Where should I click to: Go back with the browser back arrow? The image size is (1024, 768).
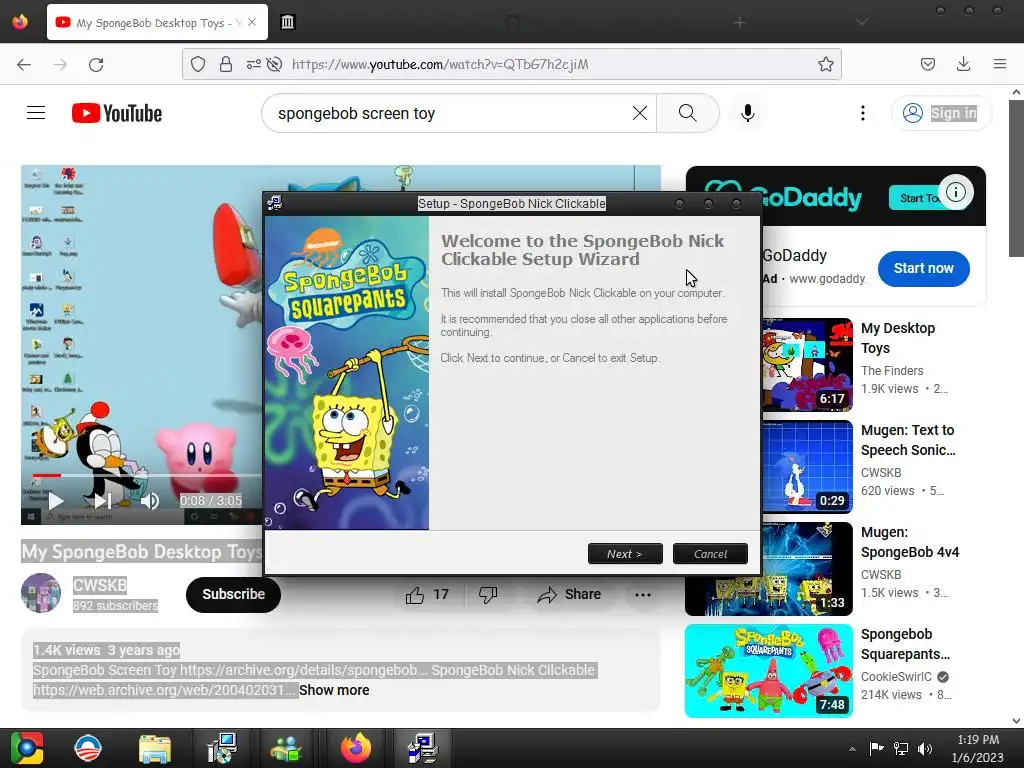pos(24,64)
